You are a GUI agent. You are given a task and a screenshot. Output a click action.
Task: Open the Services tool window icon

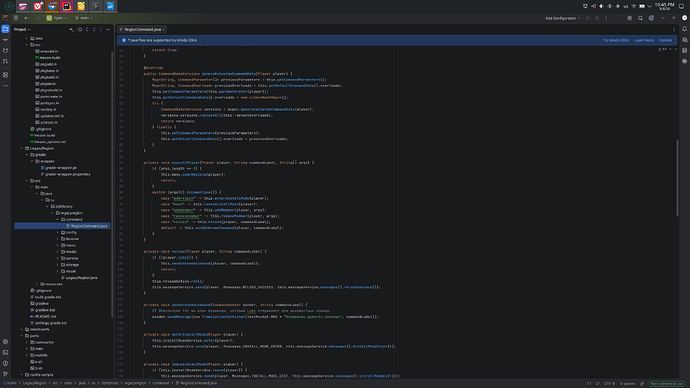pyautogui.click(x=5, y=341)
